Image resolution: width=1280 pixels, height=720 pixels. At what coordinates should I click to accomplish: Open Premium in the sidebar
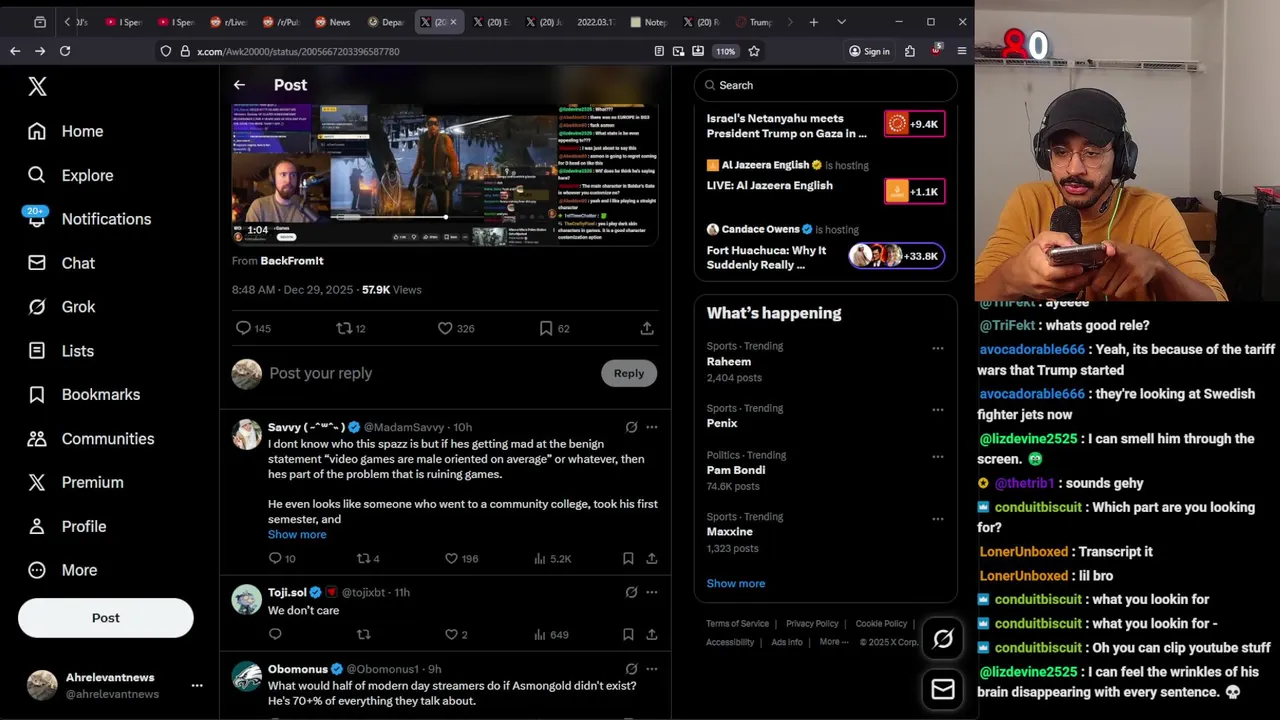pos(76,482)
